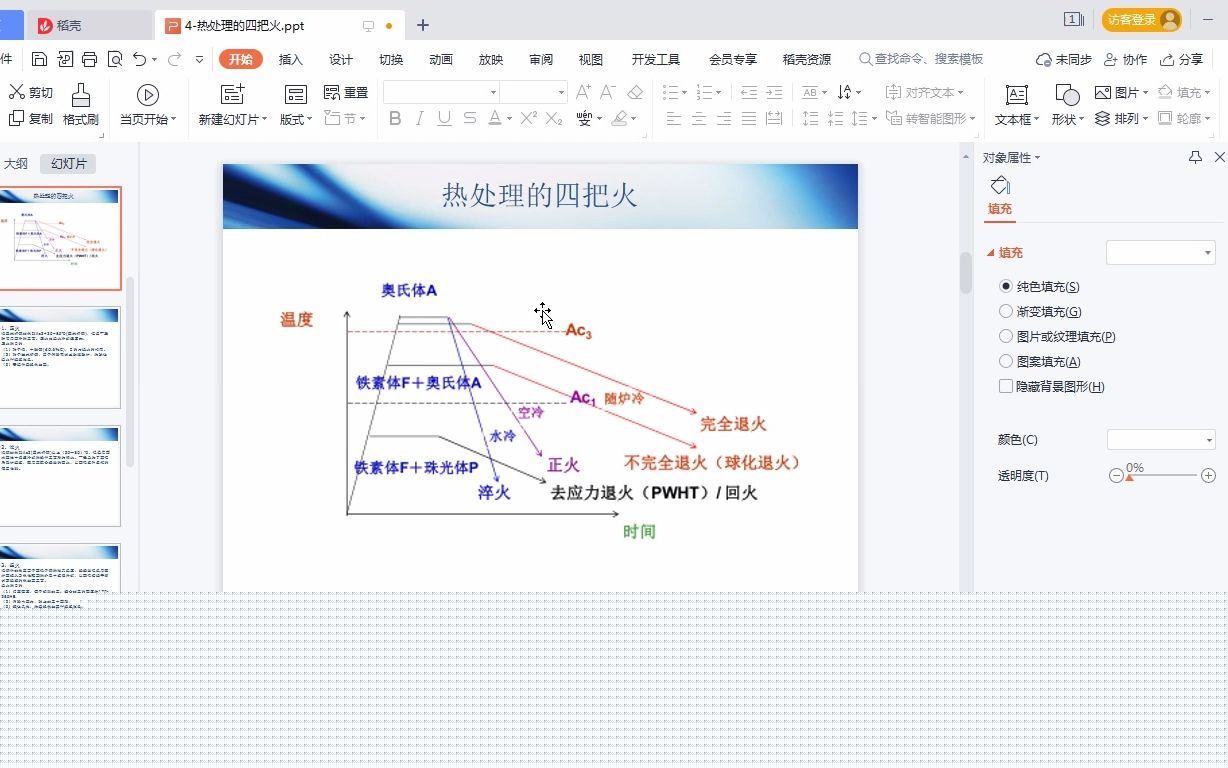Toggle Italic formatting
Screen dimensions: 1228x768
(420, 119)
